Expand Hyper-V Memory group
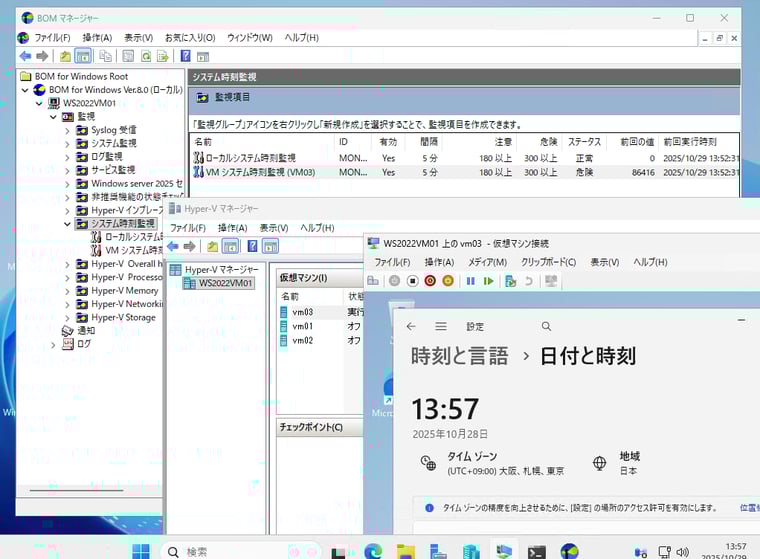Image resolution: width=760 pixels, height=559 pixels. (67, 291)
